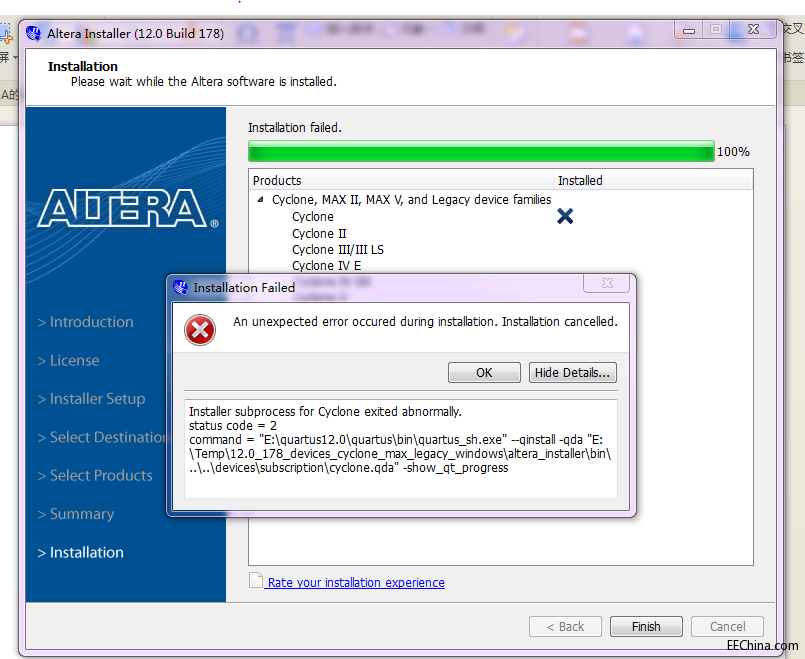
Task: Click the Hide Details button
Action: pos(573,373)
